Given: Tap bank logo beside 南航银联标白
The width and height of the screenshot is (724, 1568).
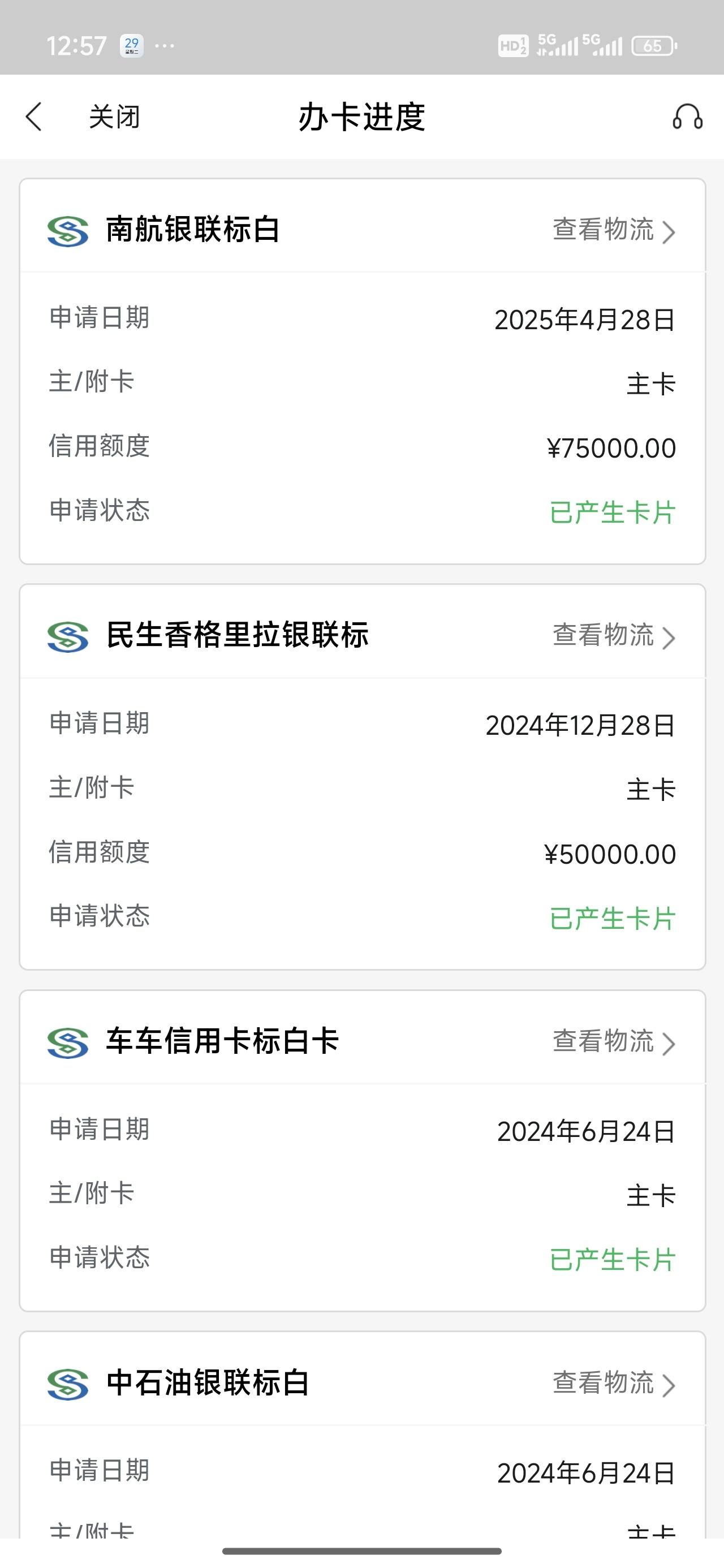Looking at the screenshot, I should click(67, 231).
